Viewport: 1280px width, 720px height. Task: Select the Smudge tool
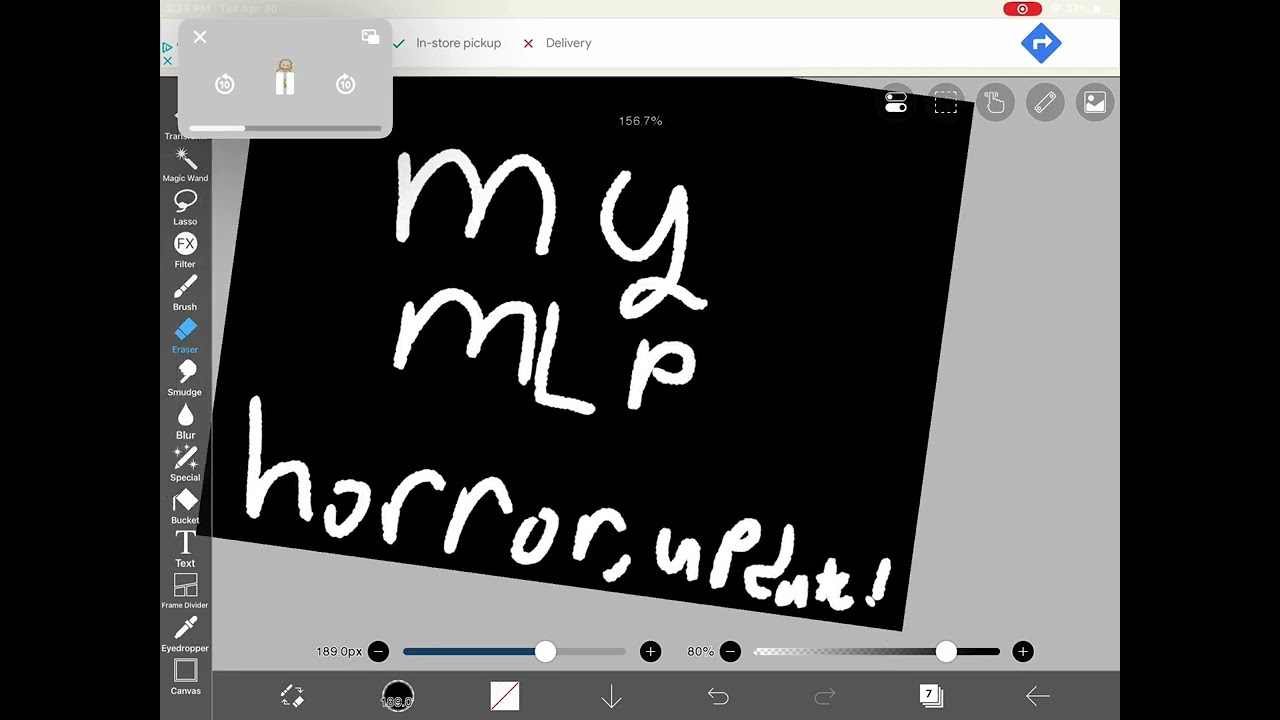tap(185, 378)
